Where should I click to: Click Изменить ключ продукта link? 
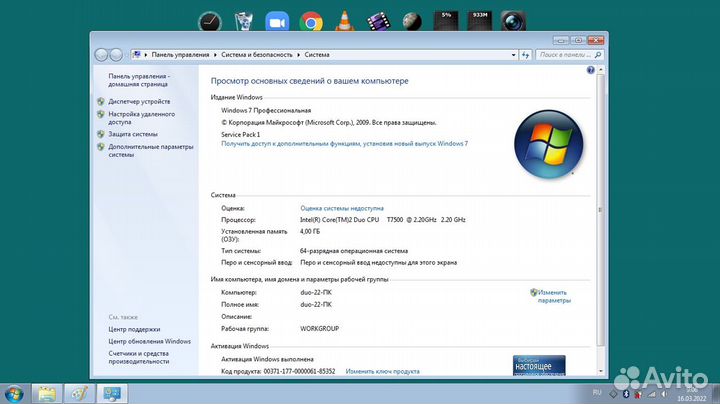point(382,371)
